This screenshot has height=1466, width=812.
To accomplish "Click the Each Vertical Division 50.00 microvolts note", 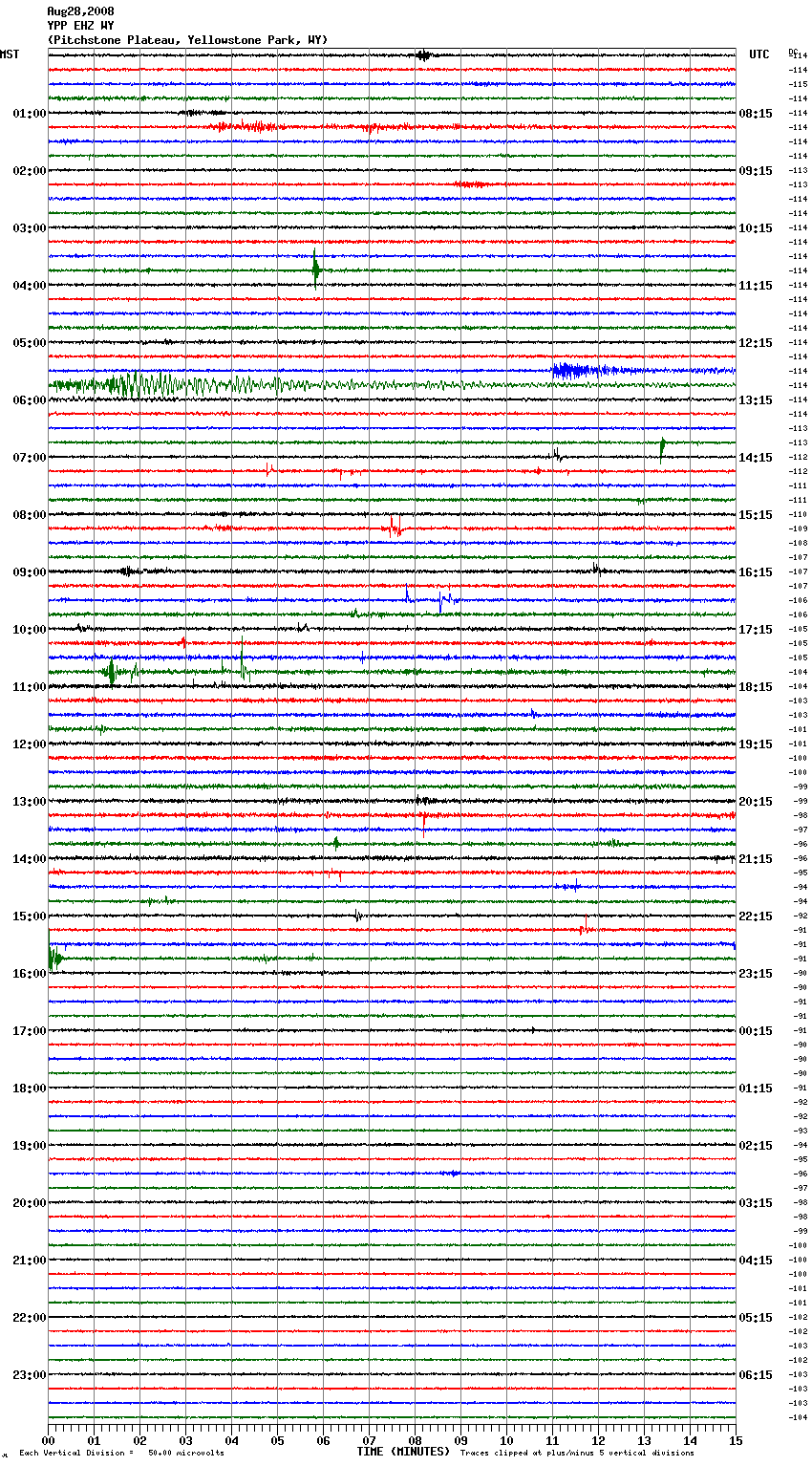I will [x=121, y=1453].
